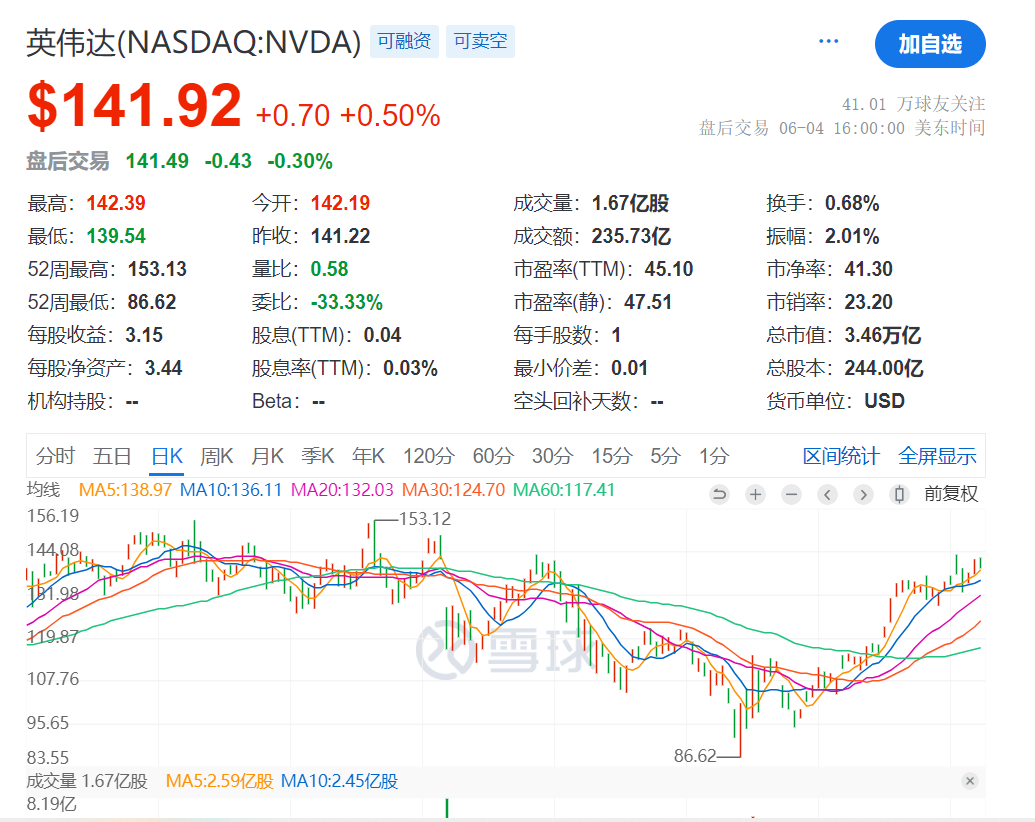
Task: Click the 153.12 high marker on chart
Action: coord(425,519)
